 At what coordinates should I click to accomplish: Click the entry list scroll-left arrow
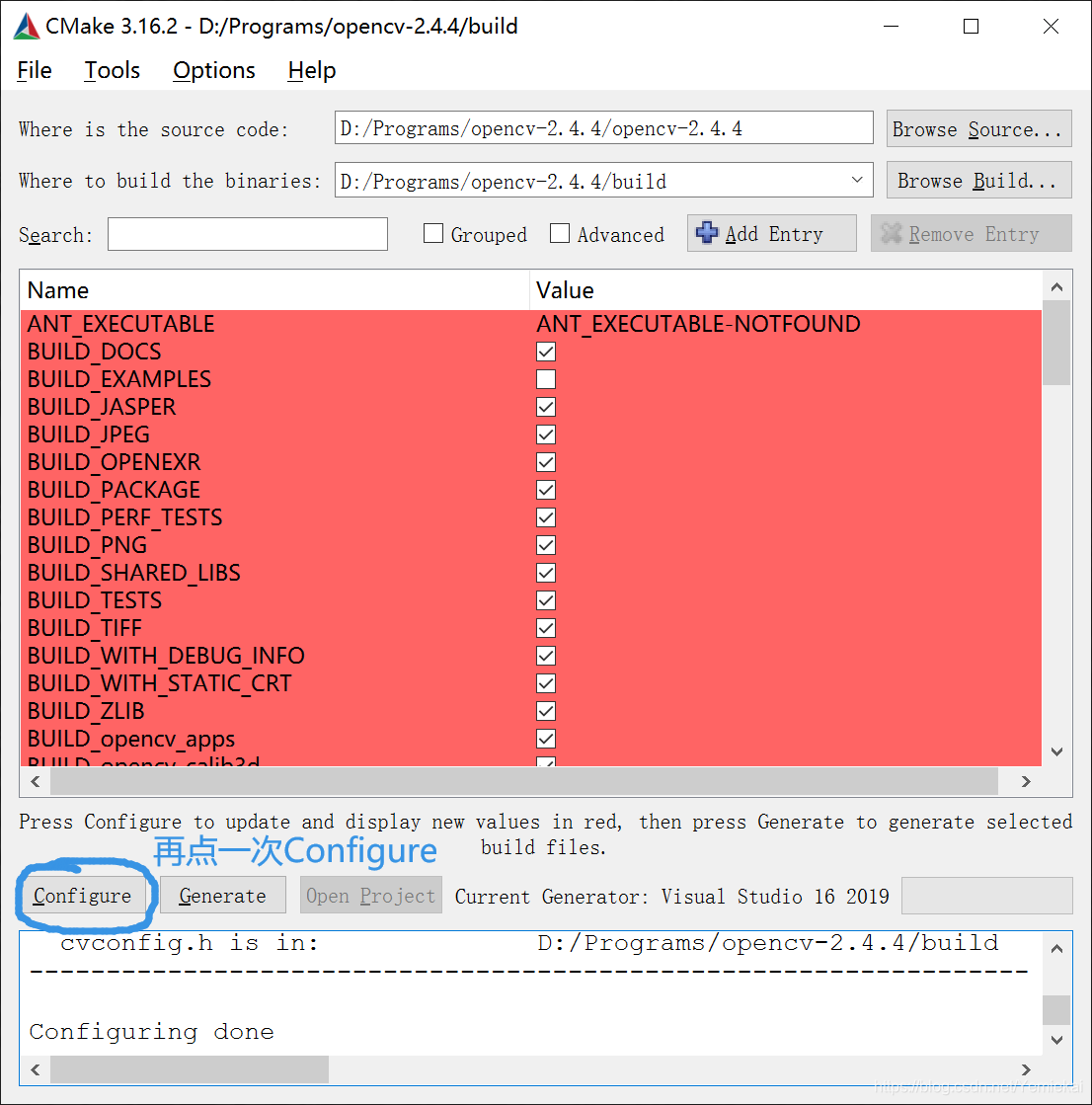(x=36, y=781)
